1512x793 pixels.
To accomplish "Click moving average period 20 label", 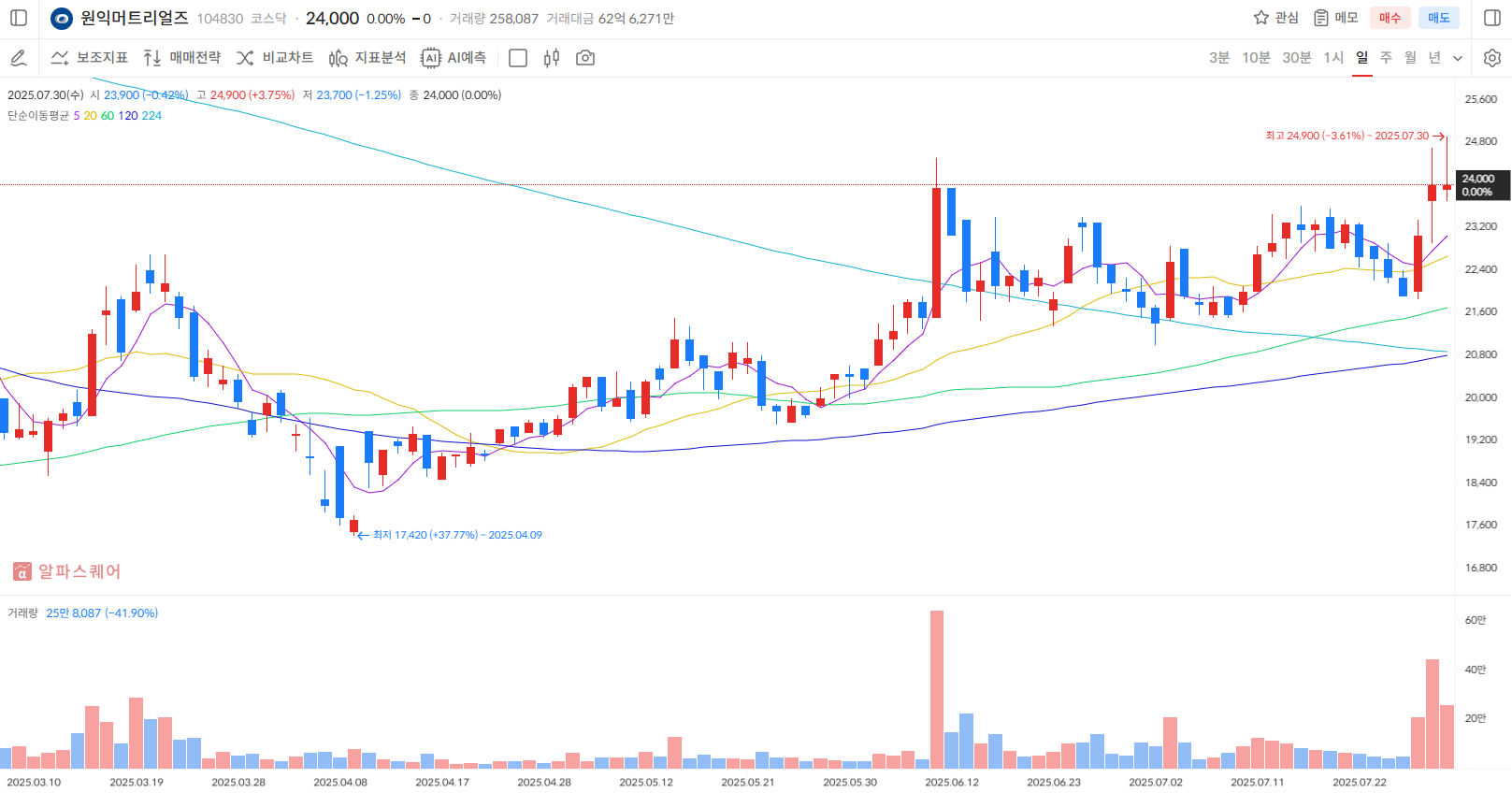I will coord(90,116).
